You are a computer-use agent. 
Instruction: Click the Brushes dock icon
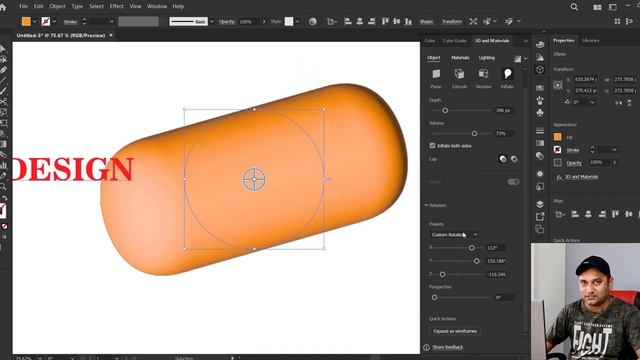tap(540, 100)
